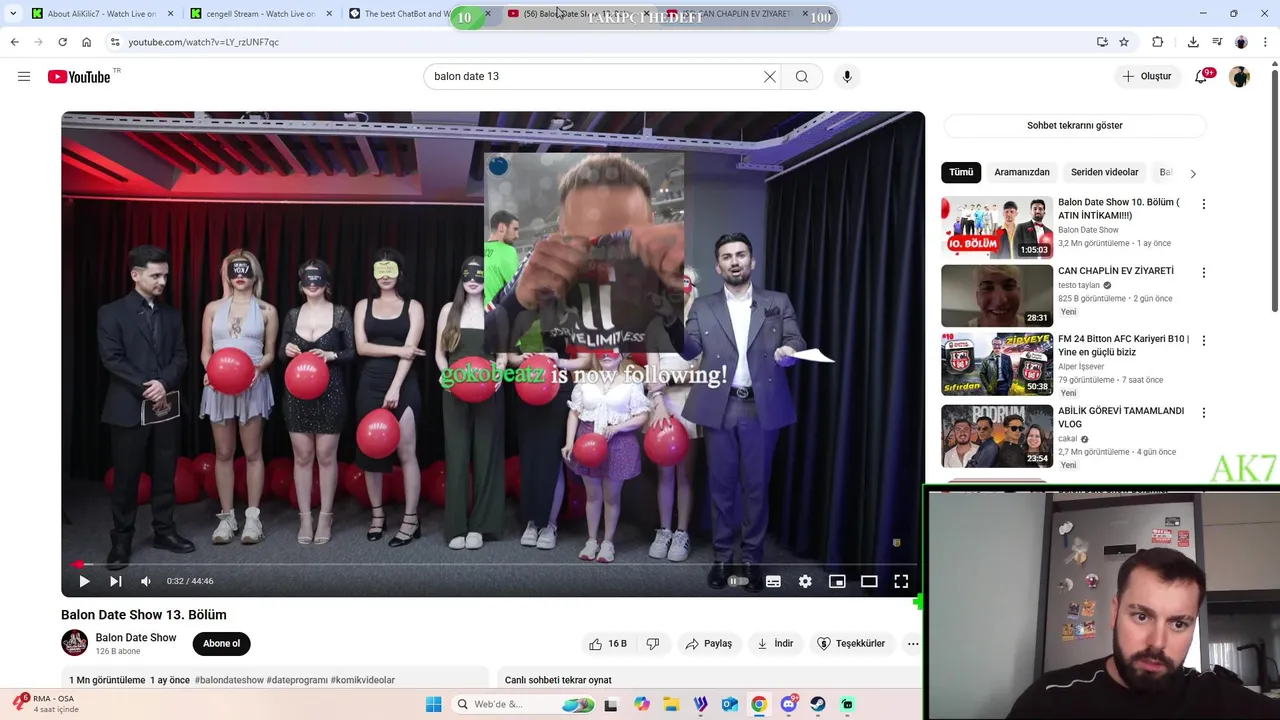1280x720 pixels.
Task: Mute the video player volume
Action: coord(146,581)
